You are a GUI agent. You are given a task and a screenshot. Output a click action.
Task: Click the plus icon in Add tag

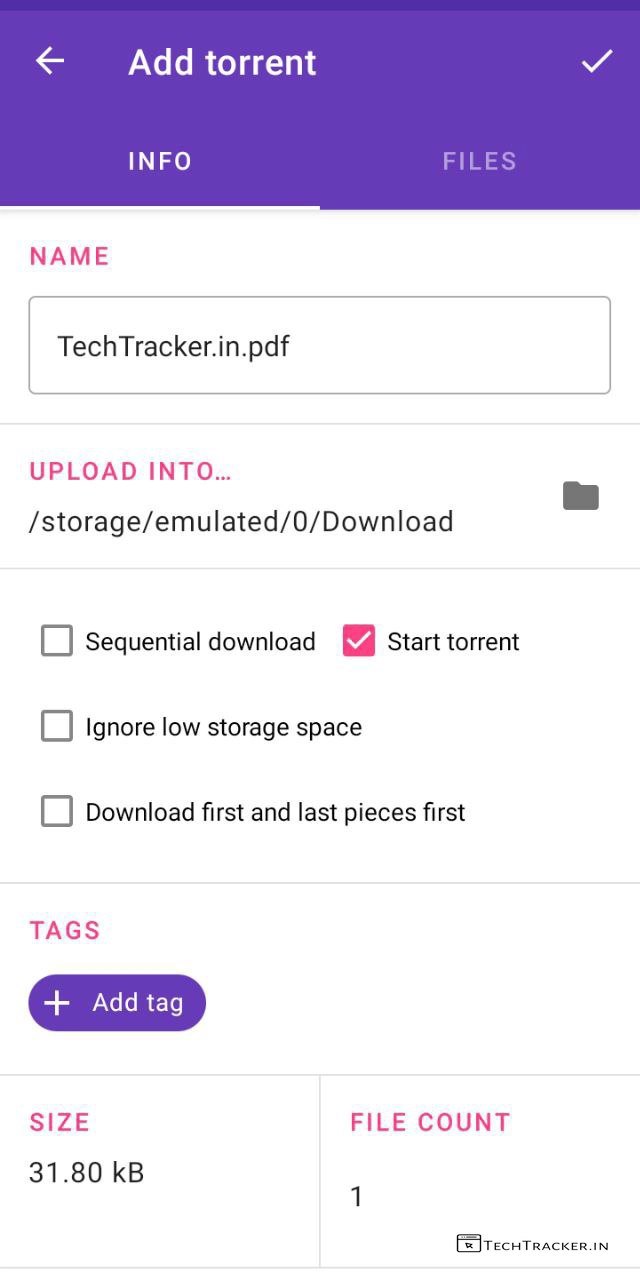click(58, 1003)
